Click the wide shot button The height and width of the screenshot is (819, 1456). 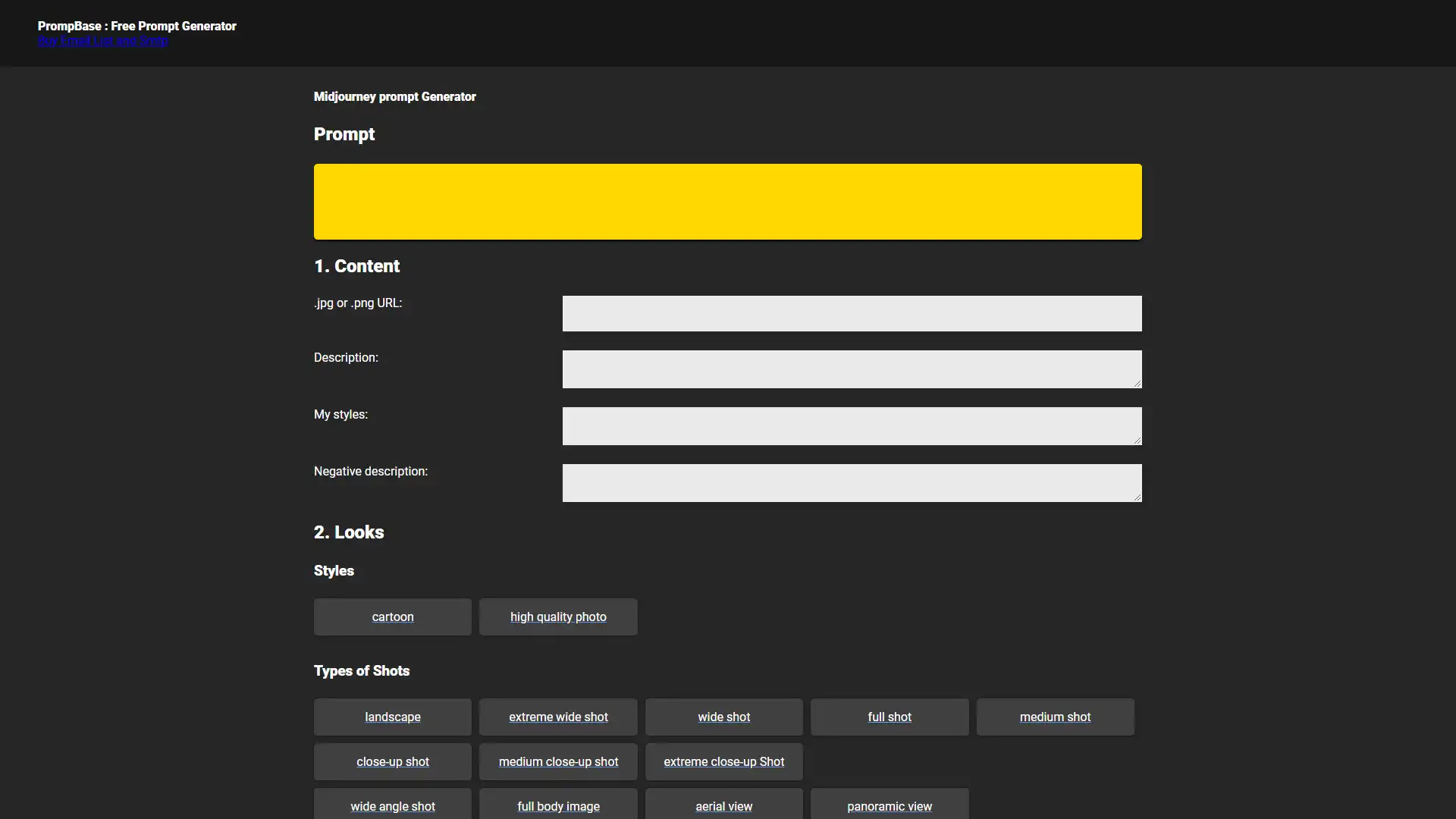(723, 716)
